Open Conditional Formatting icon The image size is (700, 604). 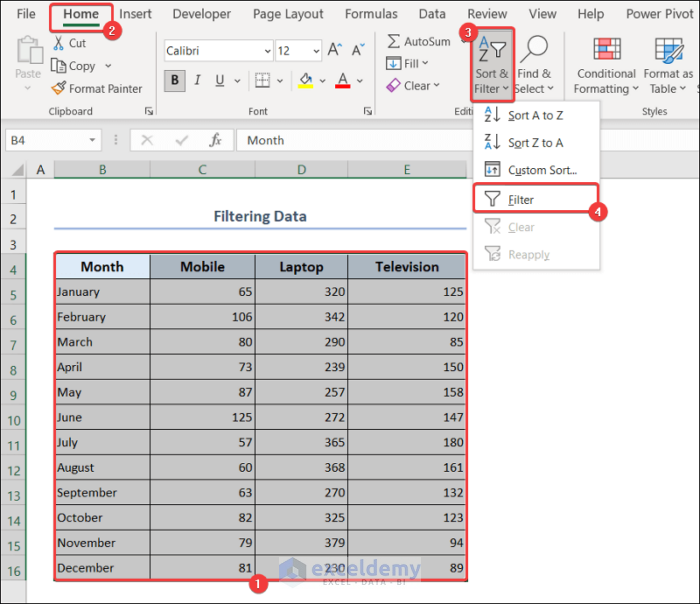click(606, 49)
